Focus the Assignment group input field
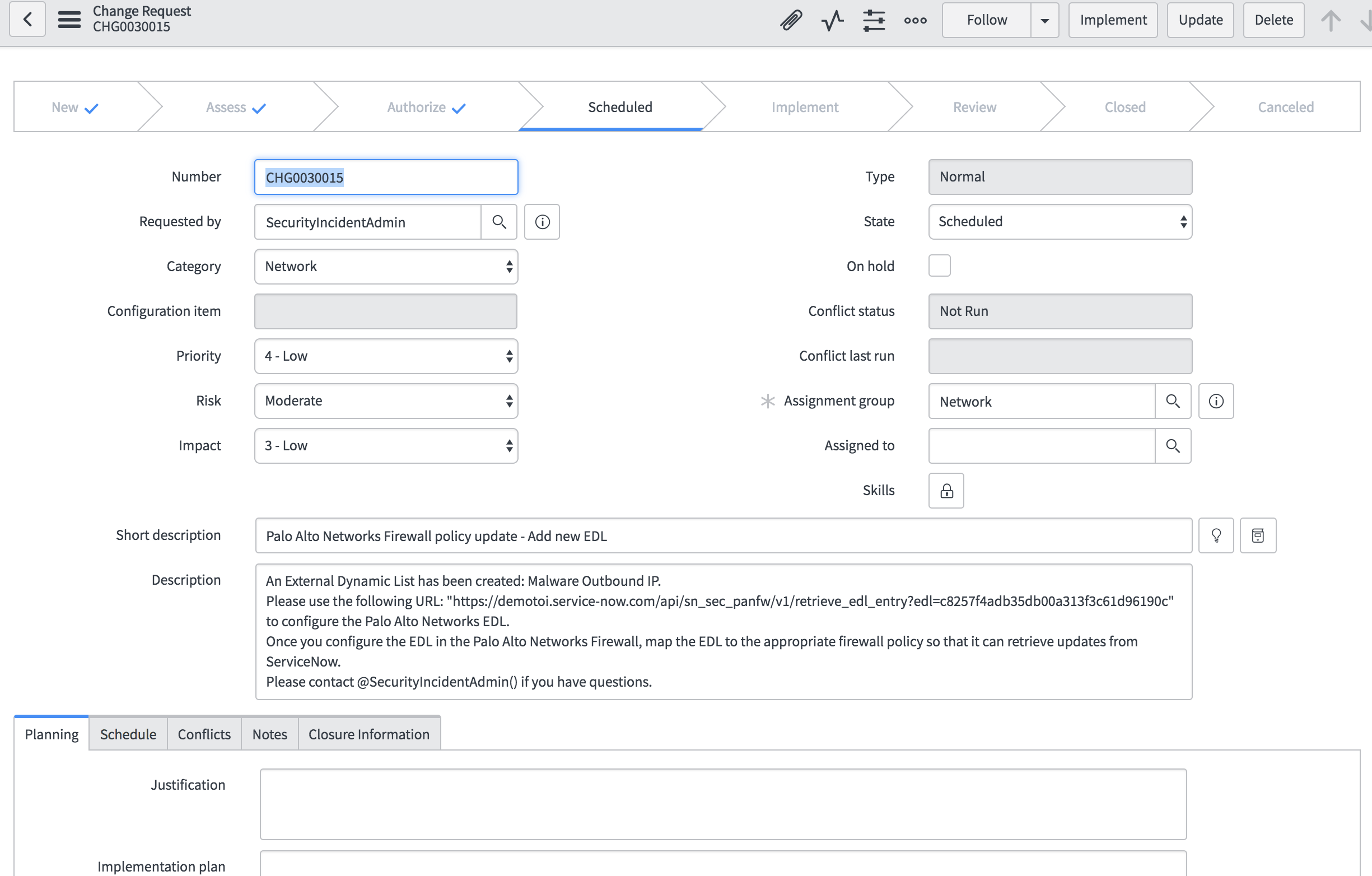 click(x=1042, y=401)
